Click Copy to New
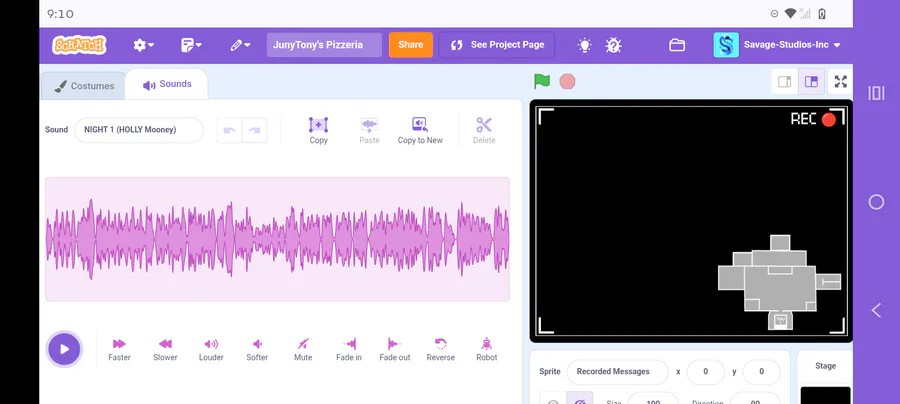Image resolution: width=900 pixels, height=404 pixels. coord(420,131)
